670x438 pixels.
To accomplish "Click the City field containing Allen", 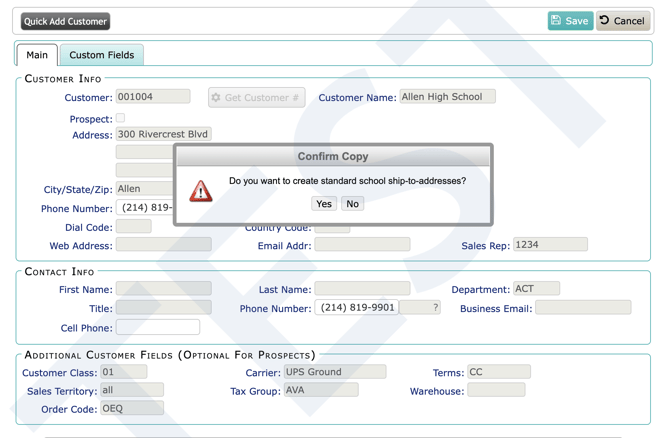I will pyautogui.click(x=144, y=188).
